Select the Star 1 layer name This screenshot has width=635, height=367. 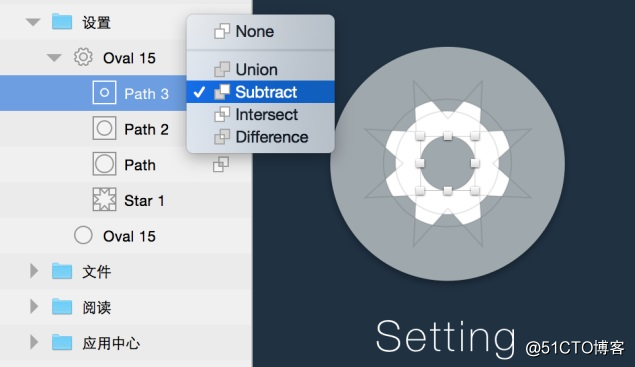point(144,201)
